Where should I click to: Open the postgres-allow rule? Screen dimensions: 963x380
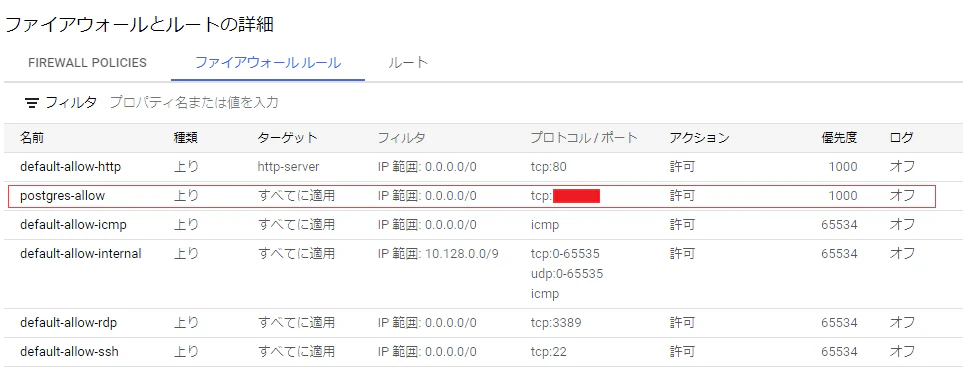click(63, 196)
